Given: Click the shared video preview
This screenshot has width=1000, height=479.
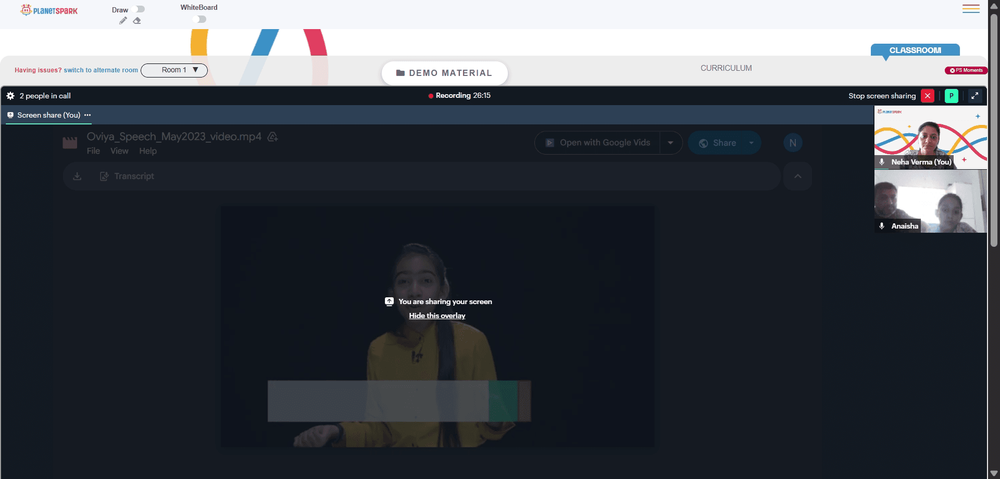Looking at the screenshot, I should 438,326.
